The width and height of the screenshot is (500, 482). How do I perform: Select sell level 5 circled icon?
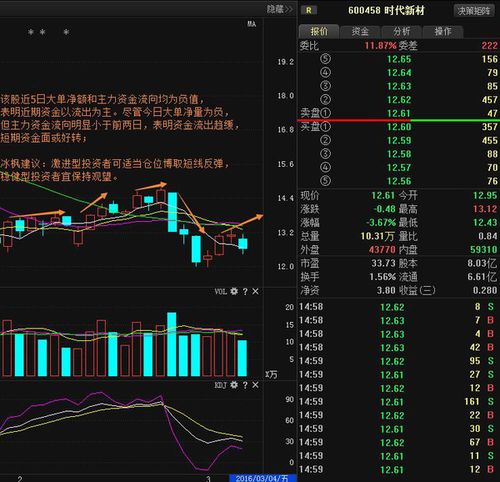(325, 59)
